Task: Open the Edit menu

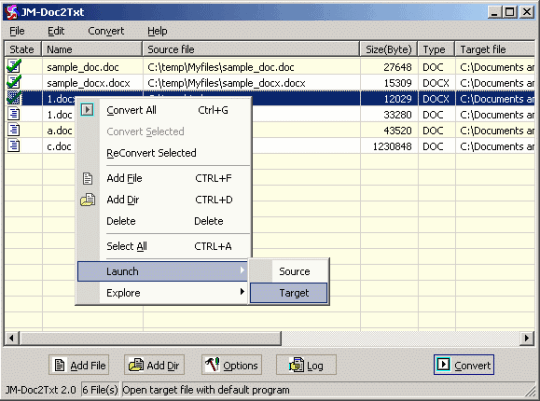Action: coord(56,31)
